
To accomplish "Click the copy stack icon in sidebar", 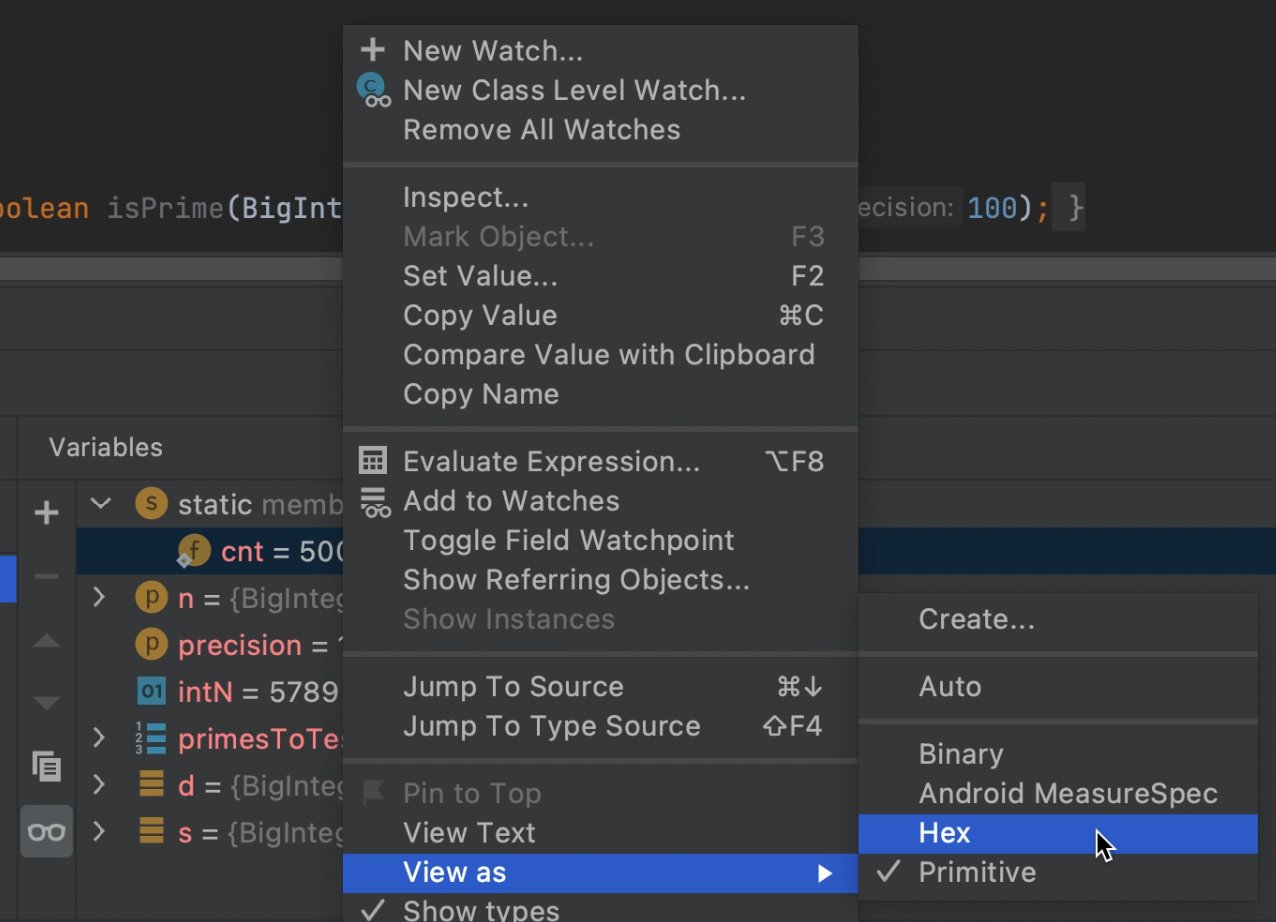I will (x=46, y=767).
